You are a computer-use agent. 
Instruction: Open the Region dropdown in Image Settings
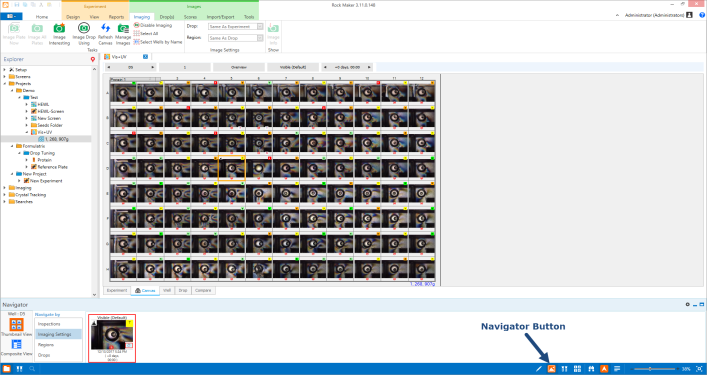point(235,38)
